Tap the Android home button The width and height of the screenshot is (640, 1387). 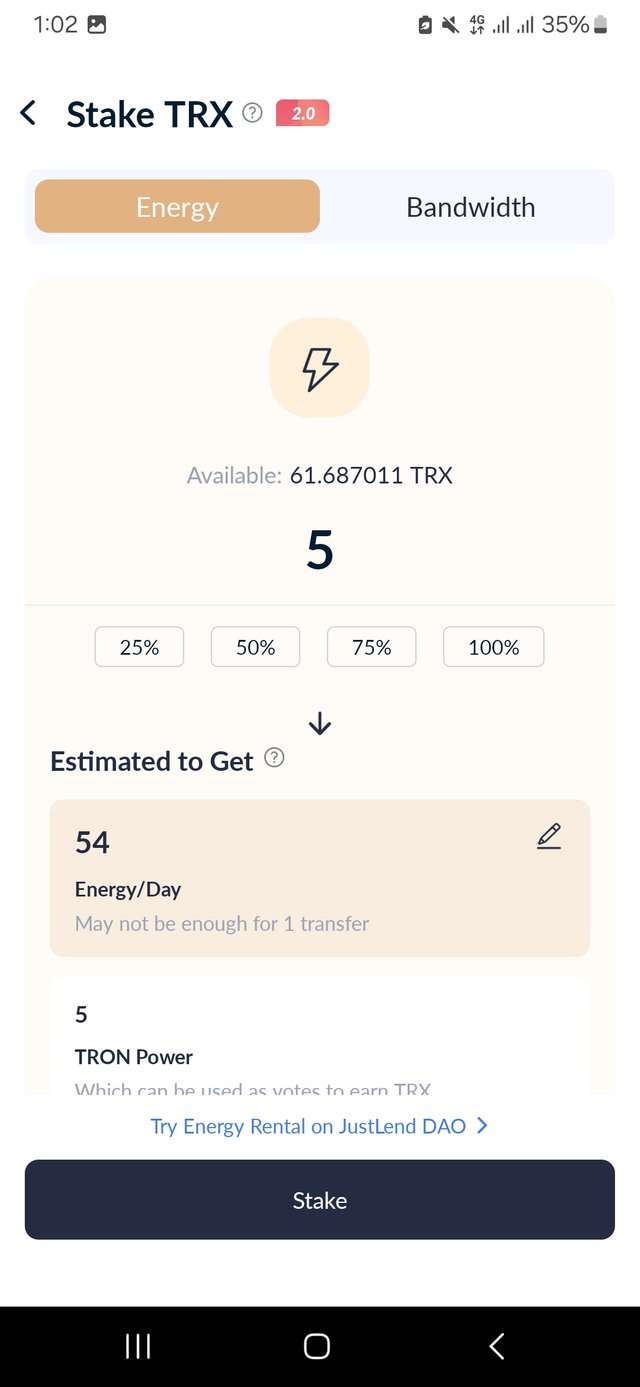(x=317, y=1346)
